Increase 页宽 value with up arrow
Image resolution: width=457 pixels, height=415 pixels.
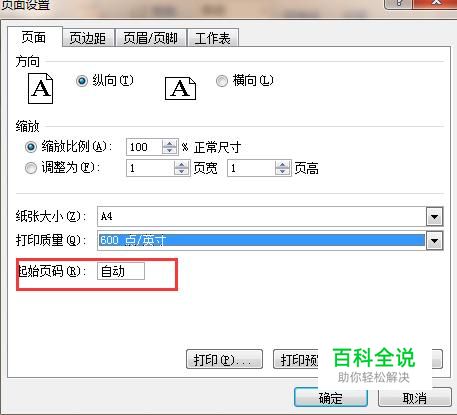point(182,165)
